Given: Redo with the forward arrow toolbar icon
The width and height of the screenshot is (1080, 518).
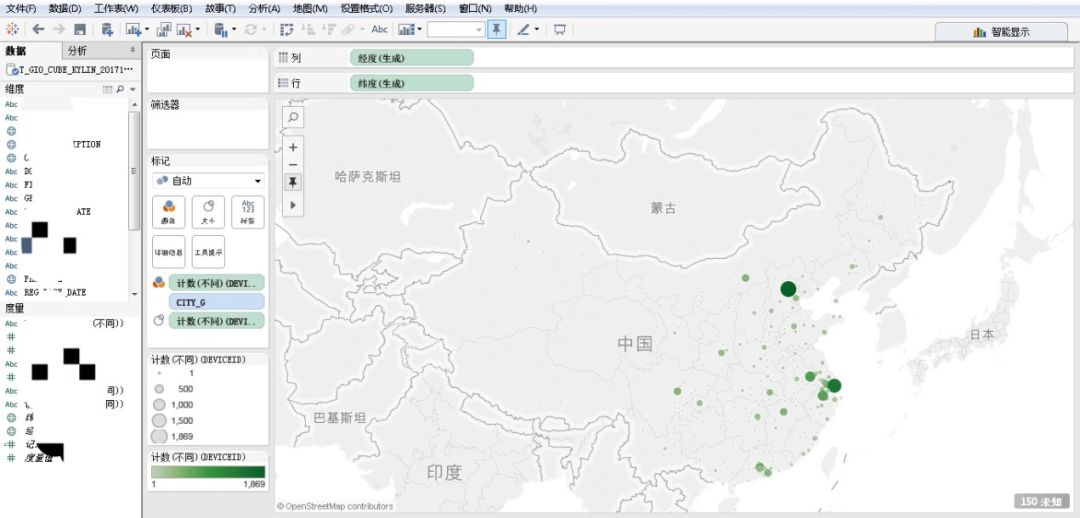Looking at the screenshot, I should (x=59, y=30).
